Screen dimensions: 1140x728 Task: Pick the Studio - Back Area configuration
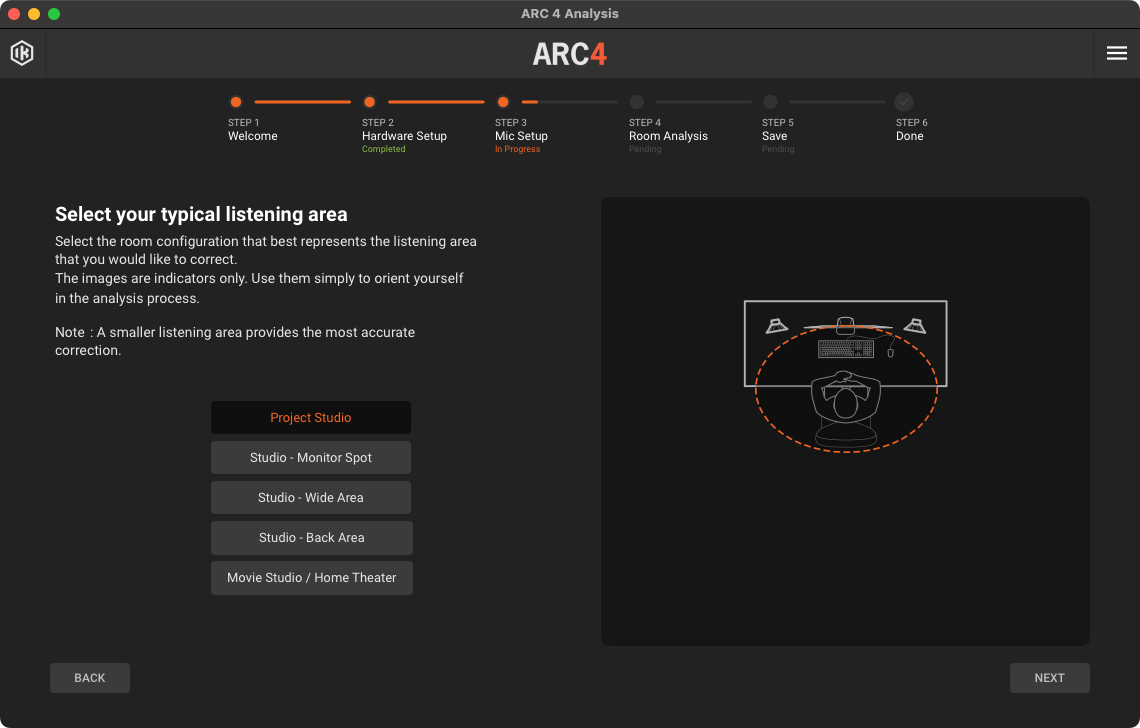311,537
